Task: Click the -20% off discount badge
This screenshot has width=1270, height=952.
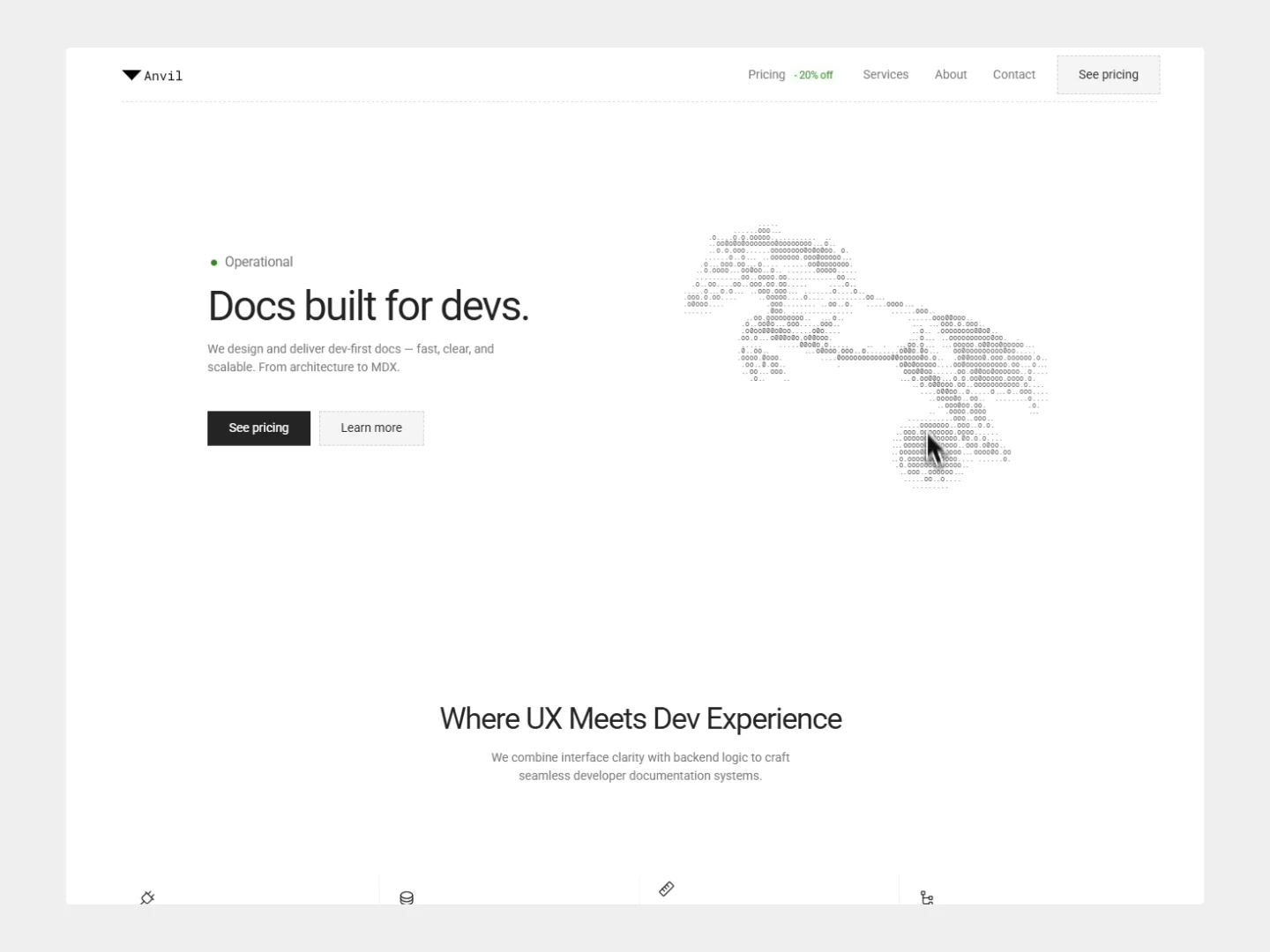Action: 813,76
